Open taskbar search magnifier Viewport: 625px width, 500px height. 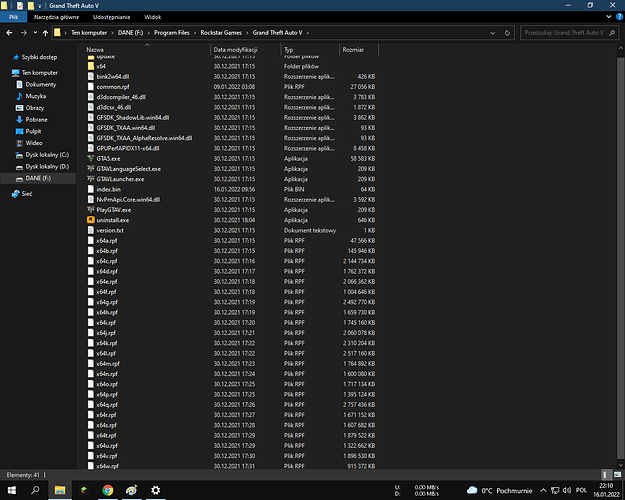click(x=35, y=490)
